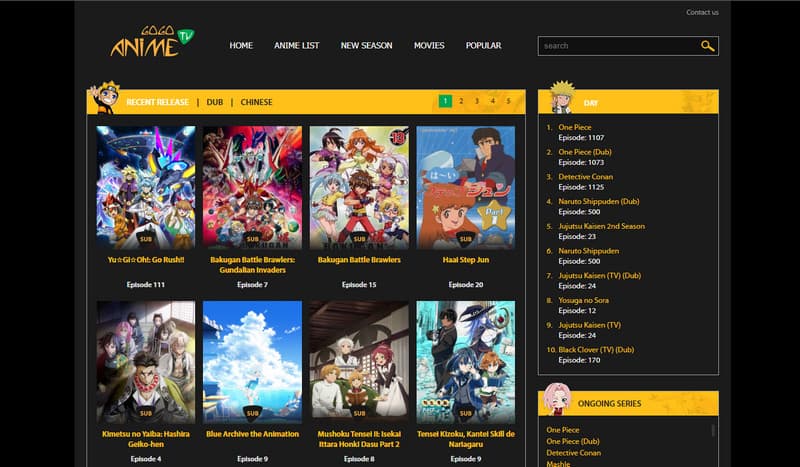Click the Yu☆Gi☆Oh!: Go Rush!! title link
800x467 pixels.
[x=146, y=260]
